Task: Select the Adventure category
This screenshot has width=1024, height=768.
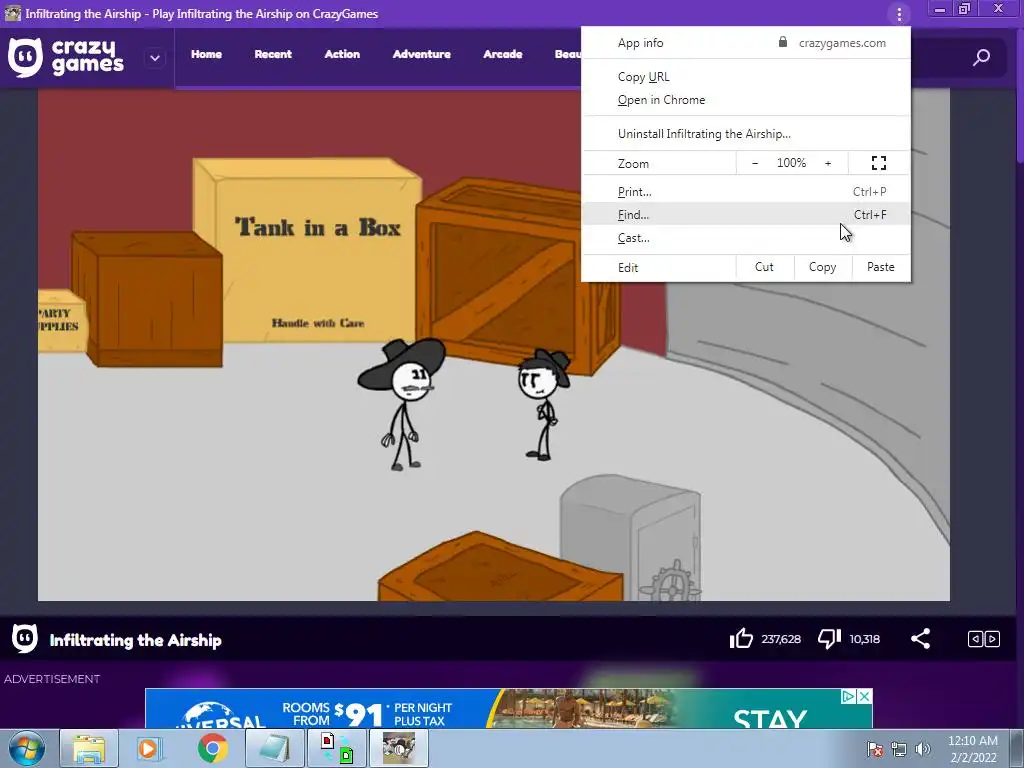Action: (422, 54)
